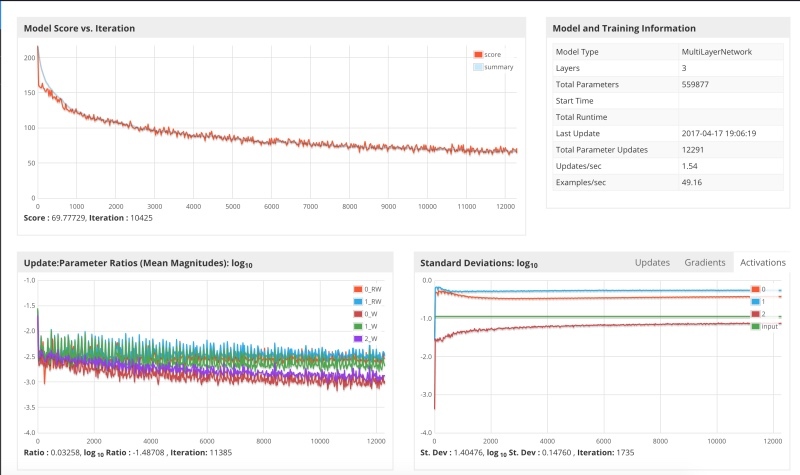This screenshot has width=800, height=475.
Task: Select the 1.54 updates per second value
Action: (x=689, y=166)
